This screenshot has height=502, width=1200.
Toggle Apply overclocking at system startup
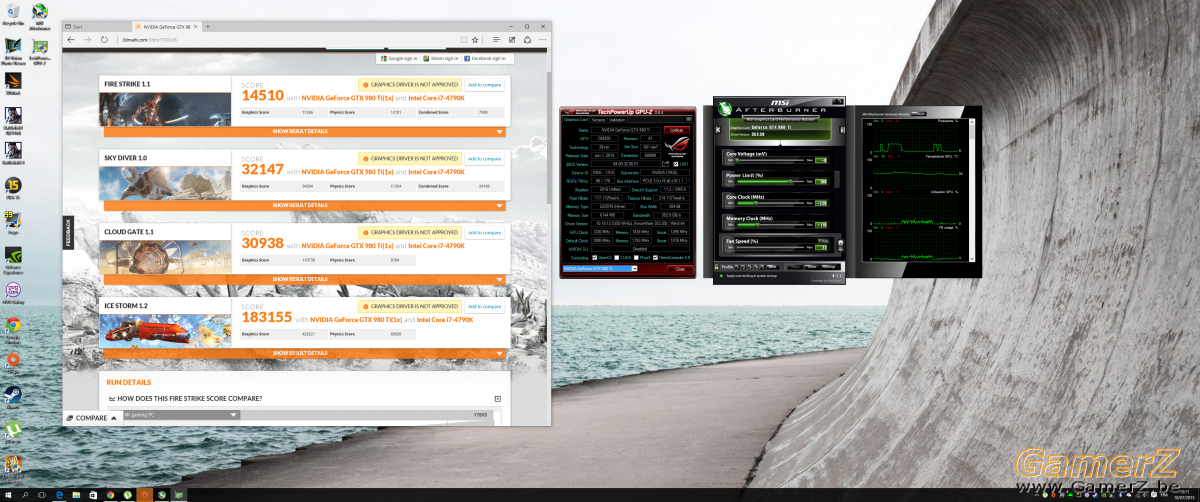(x=721, y=276)
